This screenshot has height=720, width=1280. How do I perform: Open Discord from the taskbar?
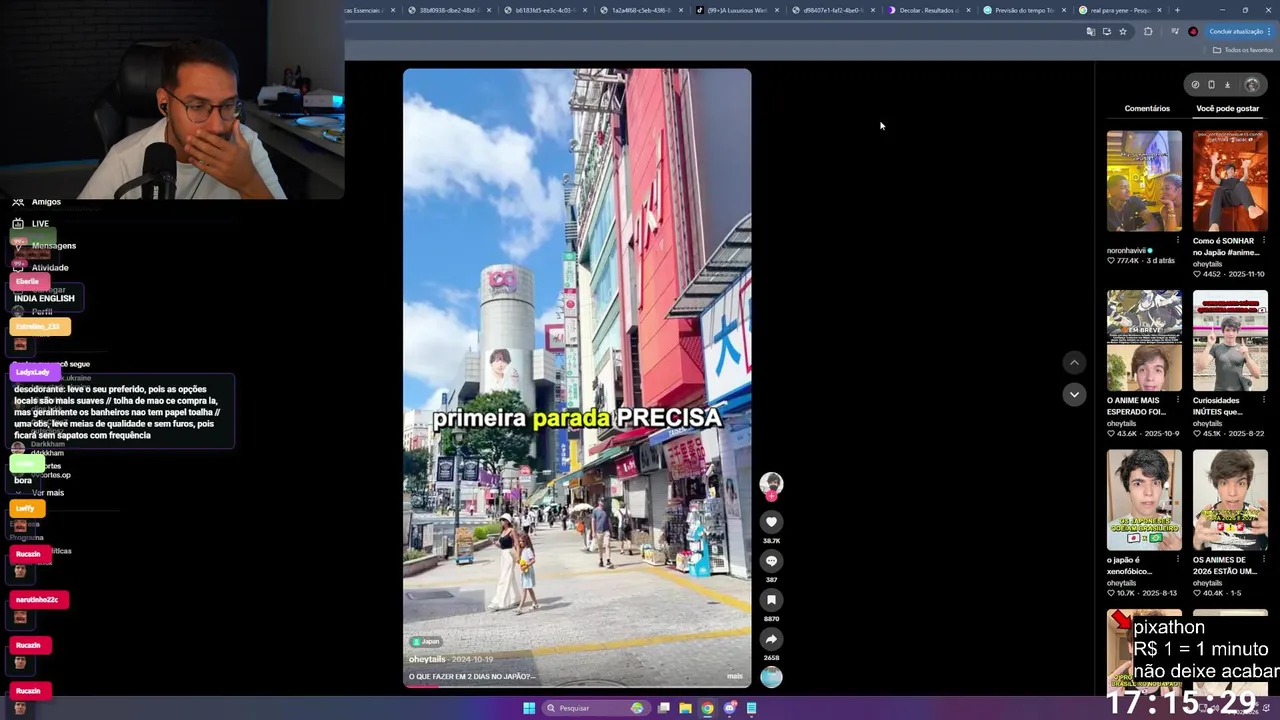point(729,708)
